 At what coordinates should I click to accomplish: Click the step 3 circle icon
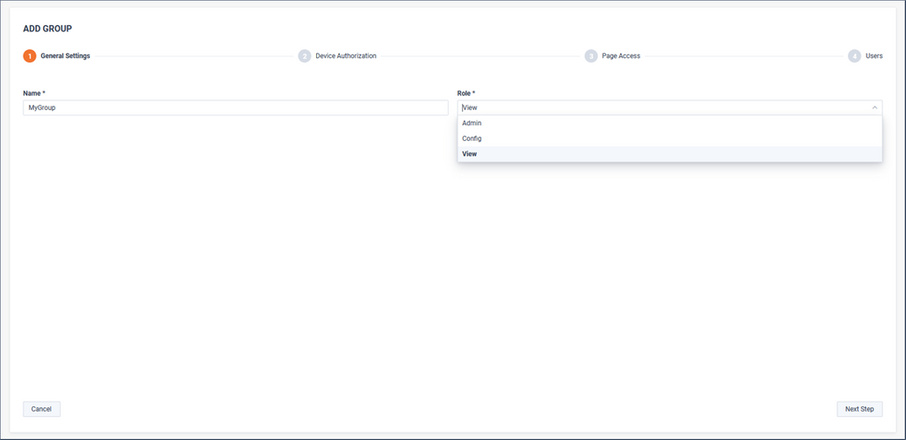point(591,56)
